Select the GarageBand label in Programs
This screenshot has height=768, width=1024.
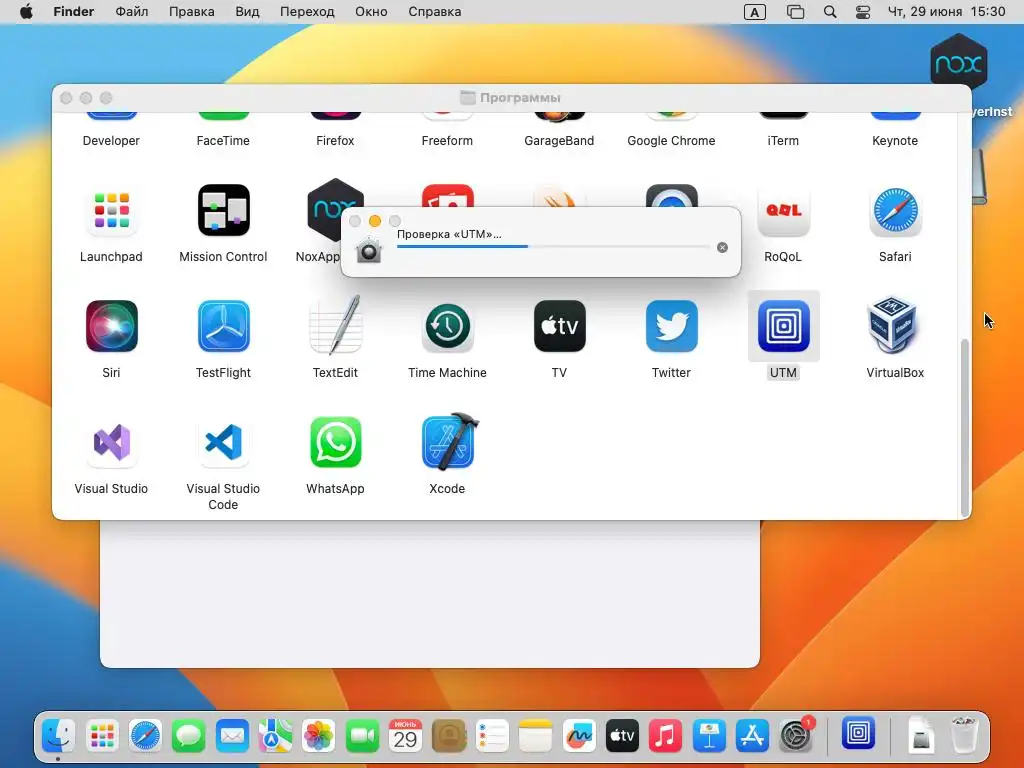click(559, 140)
